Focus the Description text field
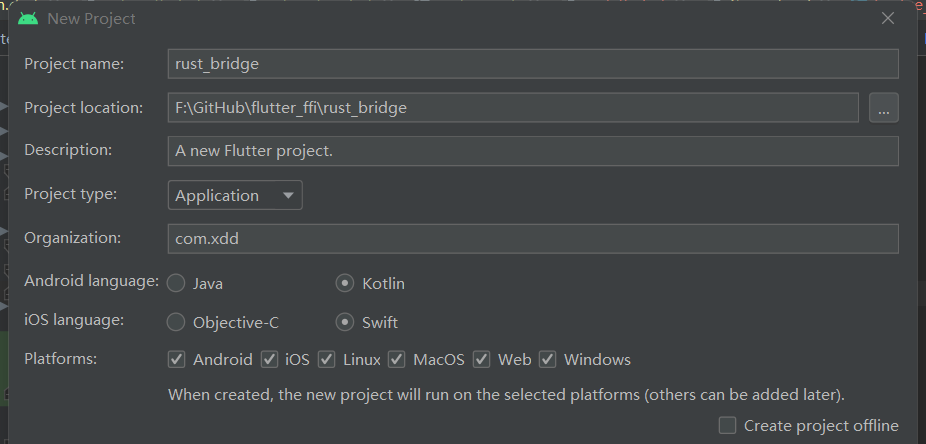The width and height of the screenshot is (926, 444). 533,151
